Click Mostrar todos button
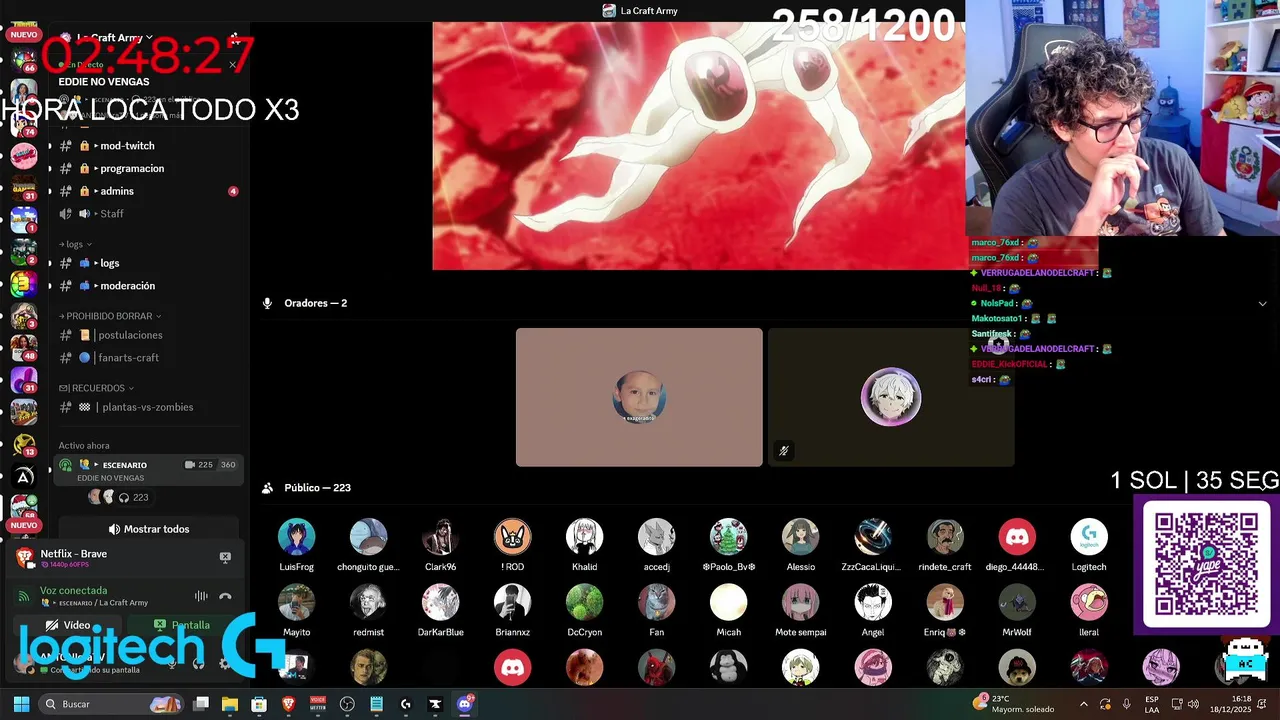Screen dimensions: 1280x720 pos(148,529)
